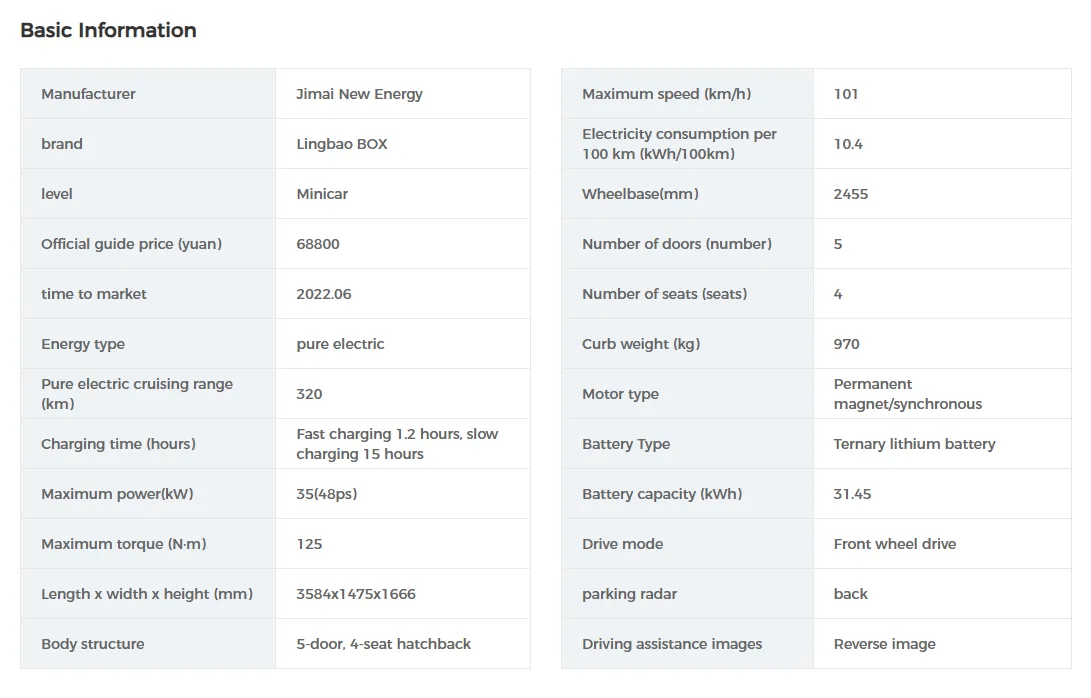
Task: Click the maximum speed value 101
Action: pyautogui.click(x=846, y=94)
